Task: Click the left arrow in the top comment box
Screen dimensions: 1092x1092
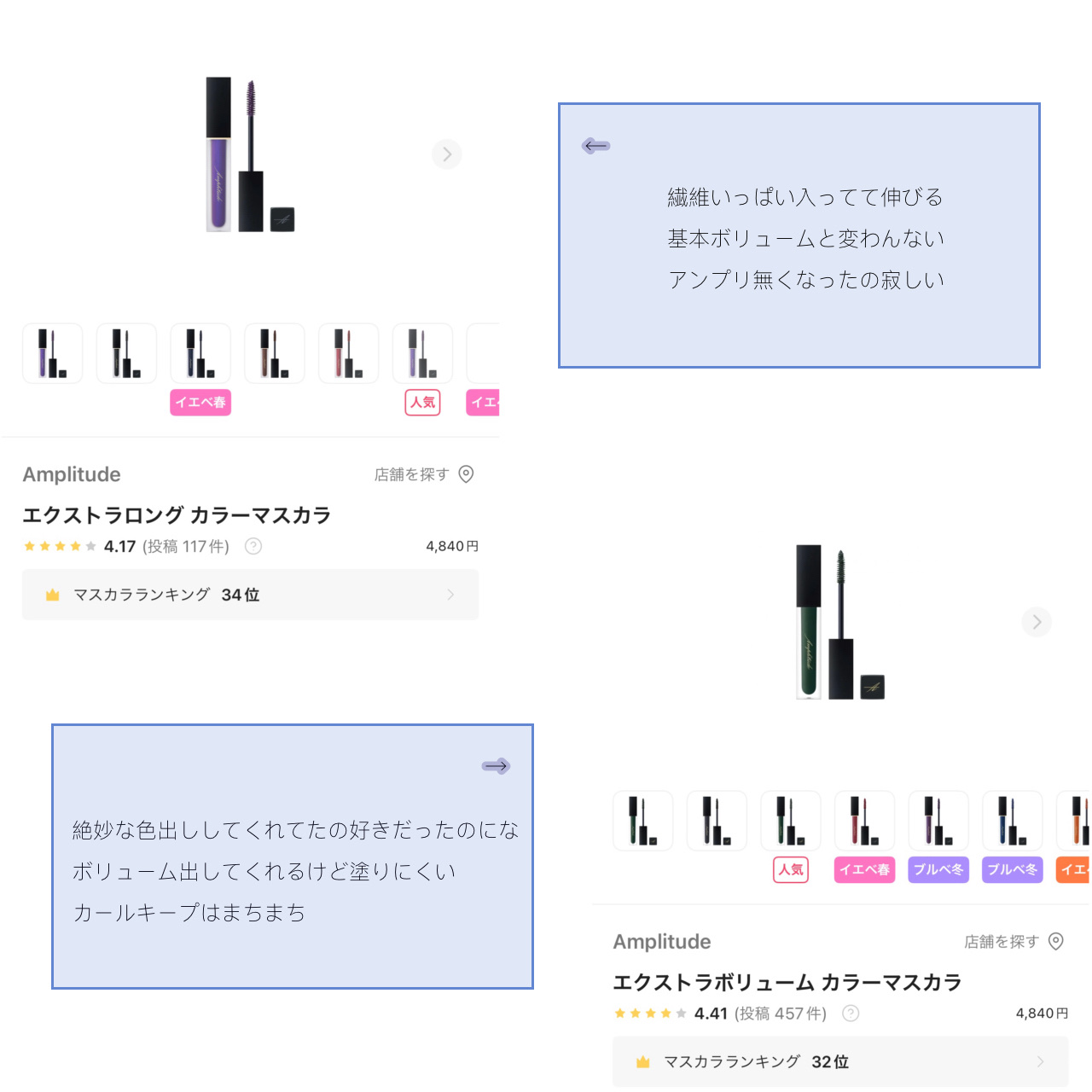Action: point(596,146)
